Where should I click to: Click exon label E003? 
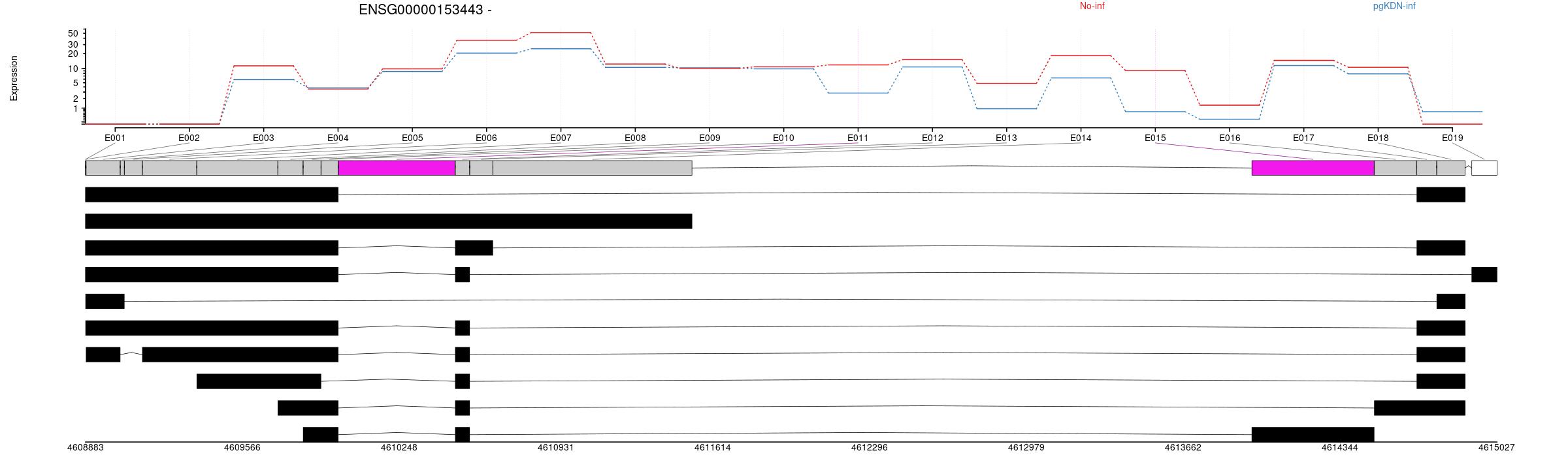[263, 138]
